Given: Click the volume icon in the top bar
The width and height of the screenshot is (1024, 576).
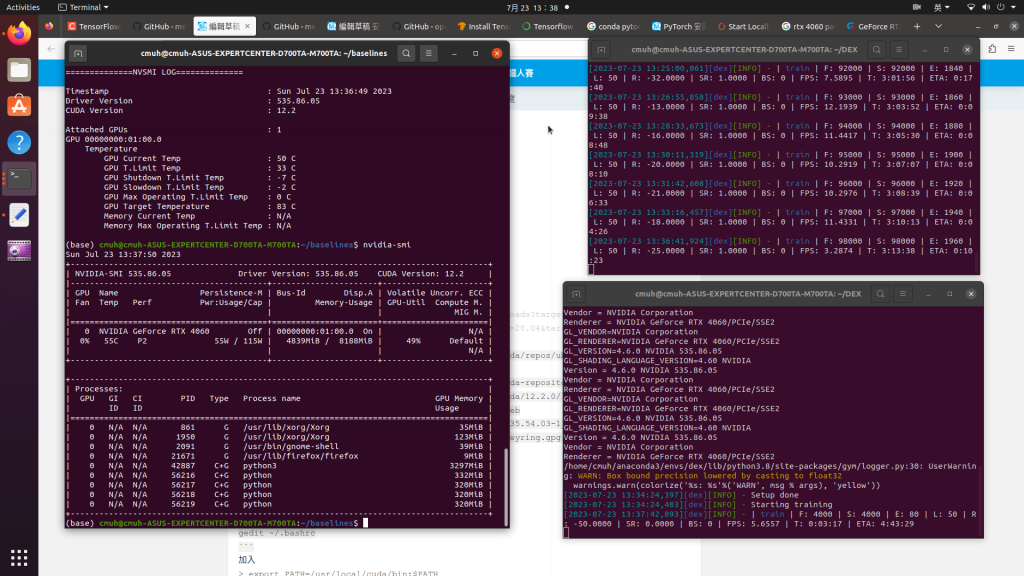Looking at the screenshot, I should point(985,7).
